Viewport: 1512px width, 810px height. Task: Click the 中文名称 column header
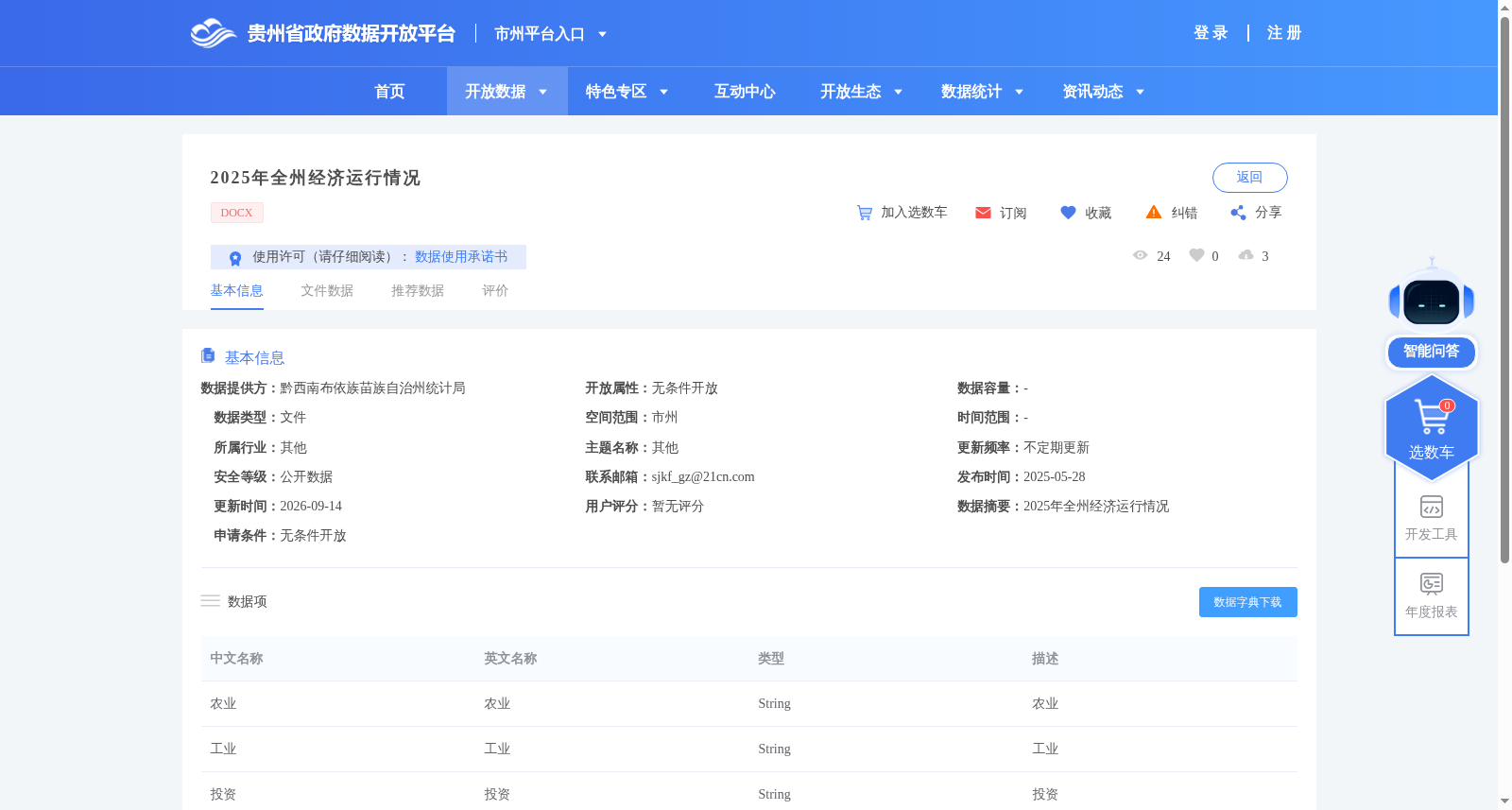[x=236, y=659]
